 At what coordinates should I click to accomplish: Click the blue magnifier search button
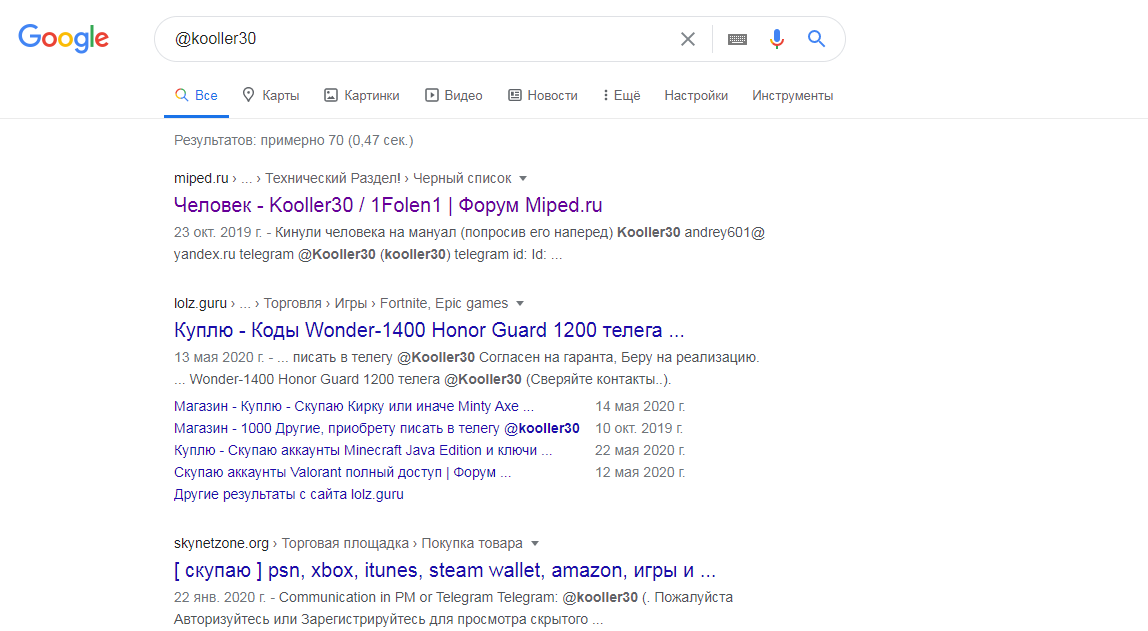tap(816, 39)
